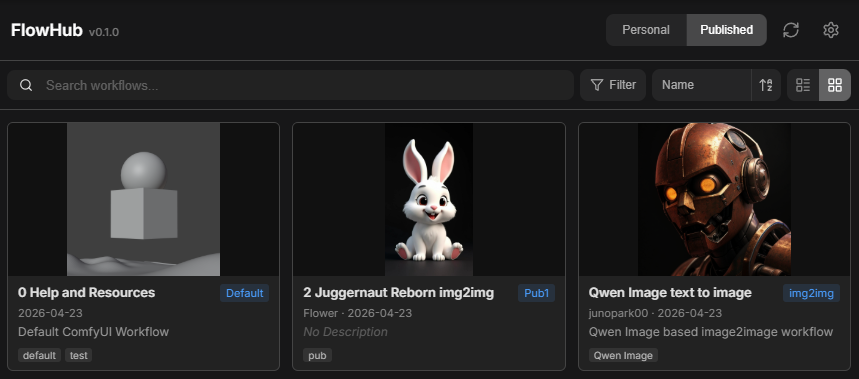859x379 pixels.
Task: Click the v0.1.0 version label
Action: coord(104,32)
